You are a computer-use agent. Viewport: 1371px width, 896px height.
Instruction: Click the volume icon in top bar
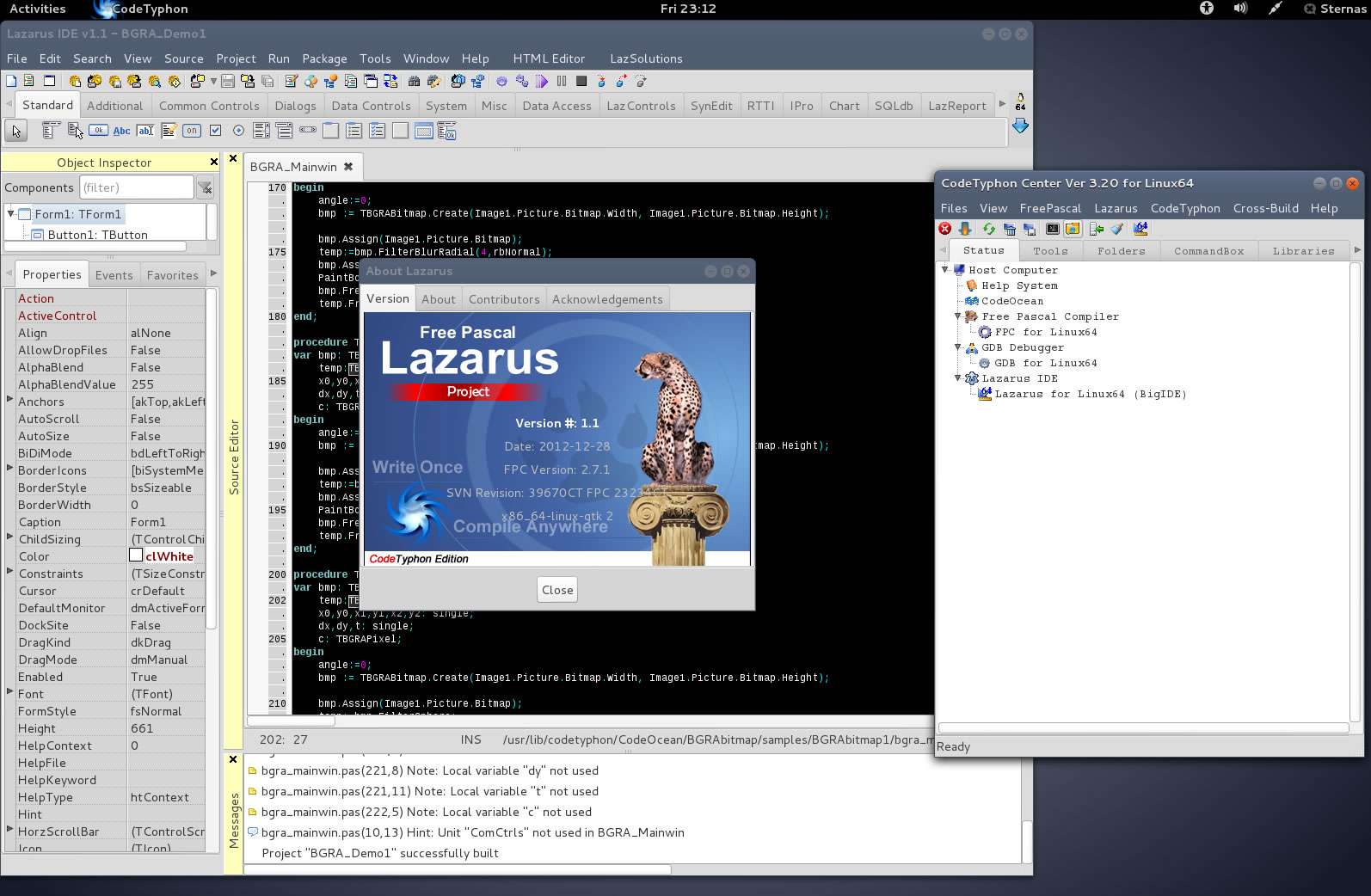click(1240, 9)
